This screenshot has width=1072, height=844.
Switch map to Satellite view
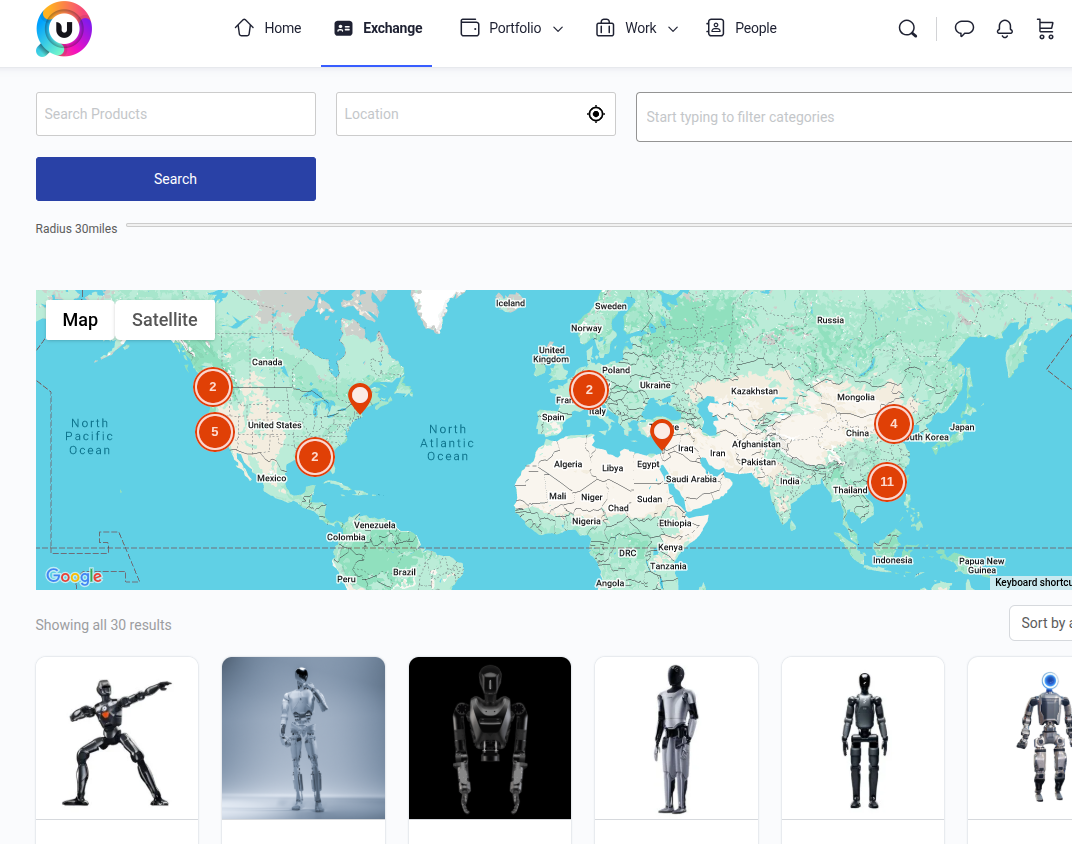(x=165, y=320)
